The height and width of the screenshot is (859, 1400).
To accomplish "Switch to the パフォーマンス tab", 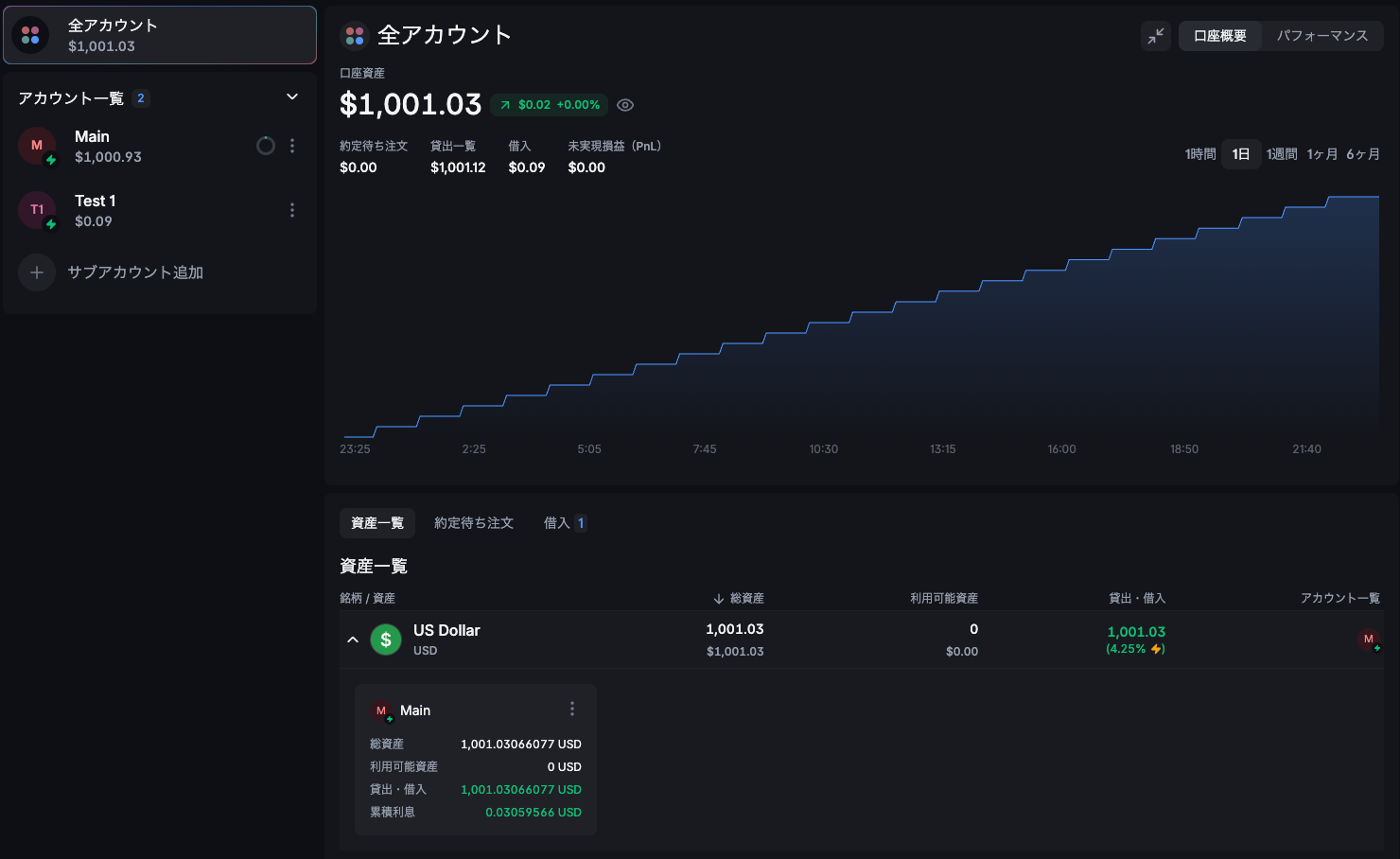I will [x=1321, y=36].
